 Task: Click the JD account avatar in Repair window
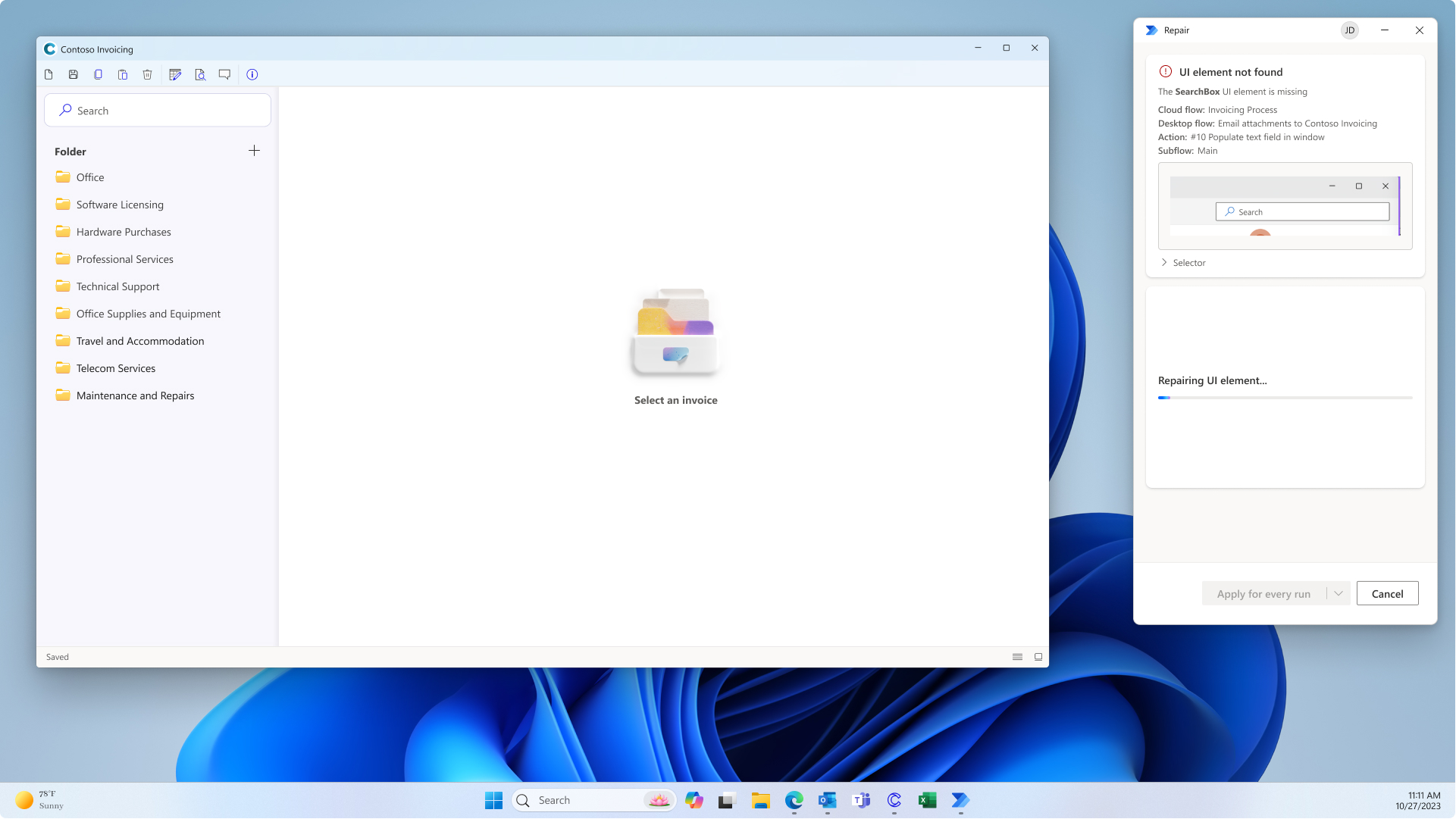point(1350,30)
